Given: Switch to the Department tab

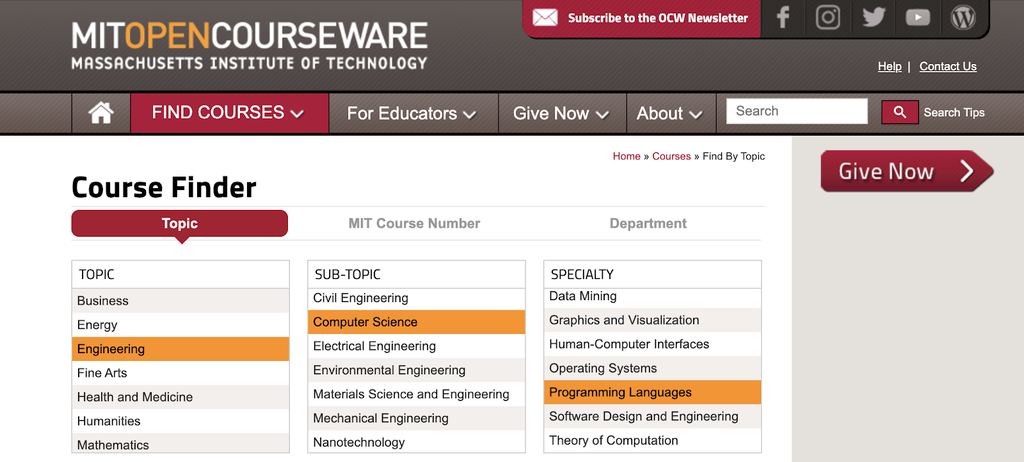Looking at the screenshot, I should click(648, 223).
